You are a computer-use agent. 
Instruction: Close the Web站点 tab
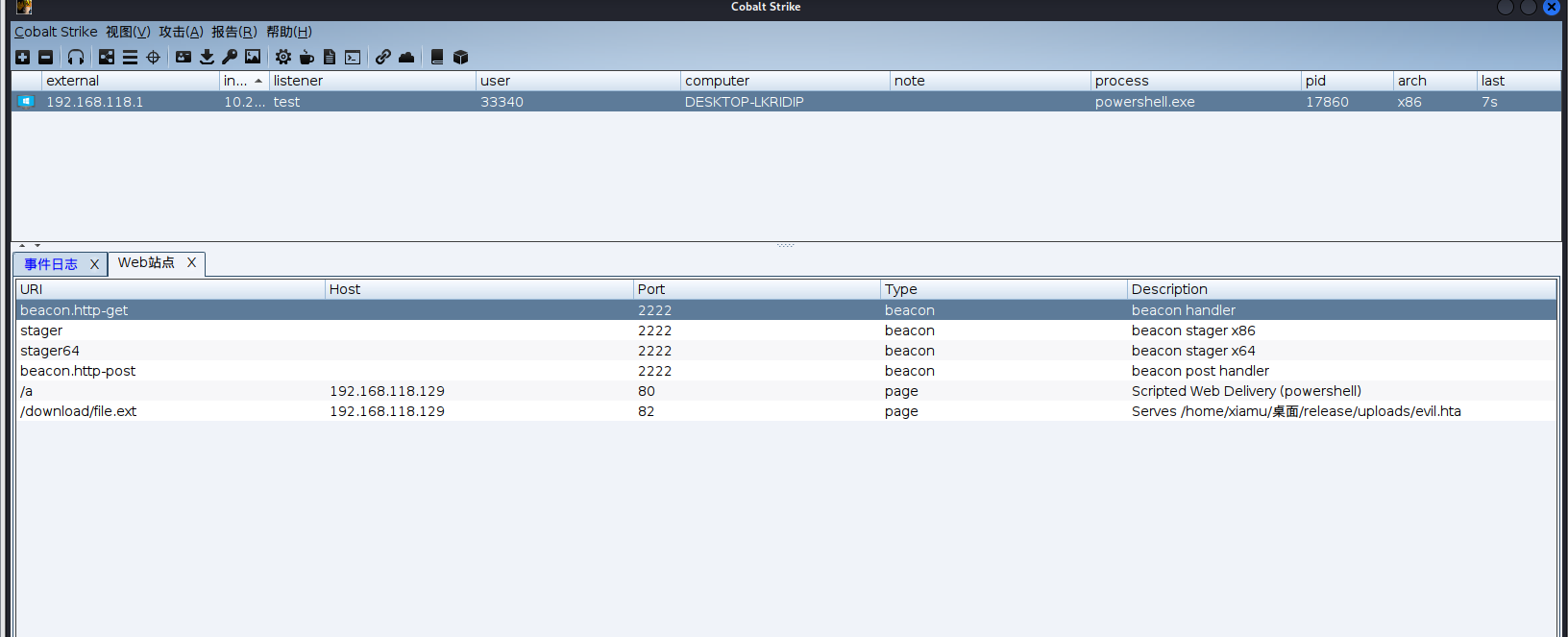coord(191,263)
